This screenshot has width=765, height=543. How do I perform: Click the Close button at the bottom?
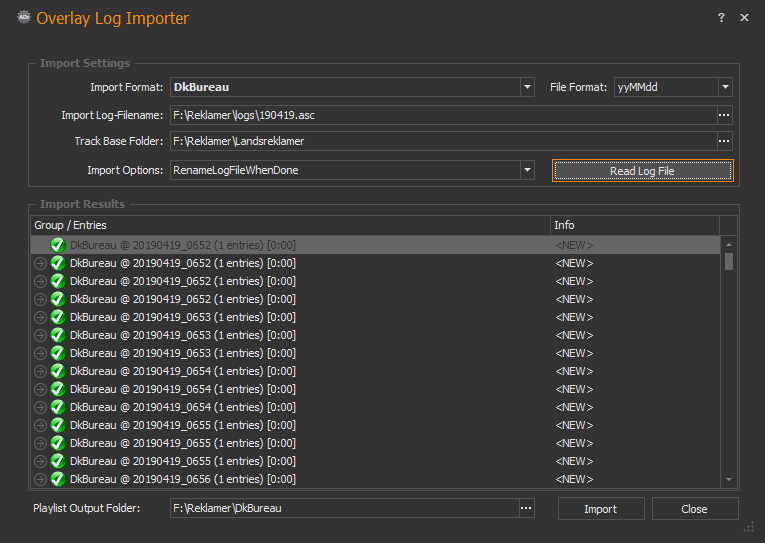pos(694,509)
